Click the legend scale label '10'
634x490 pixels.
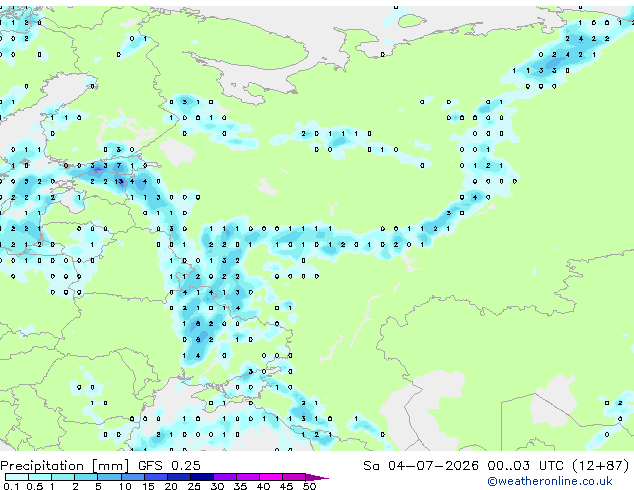125,486
